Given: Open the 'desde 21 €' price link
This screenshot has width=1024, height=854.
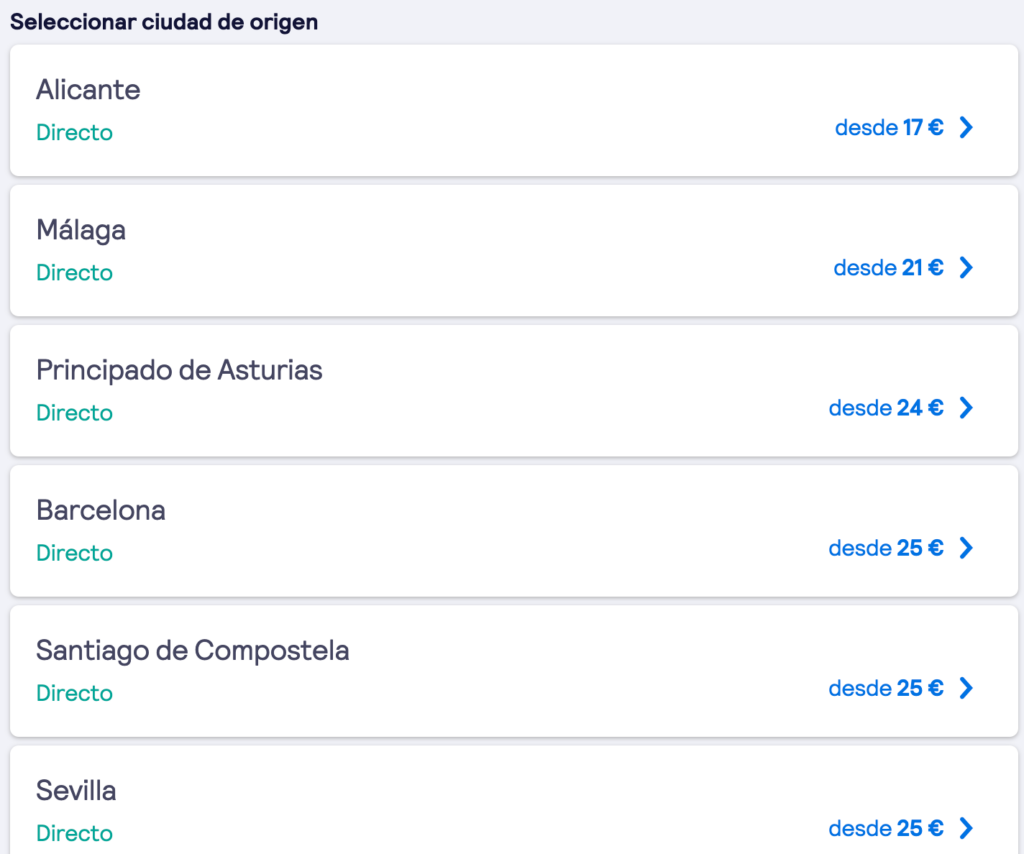Looking at the screenshot, I should pos(888,268).
